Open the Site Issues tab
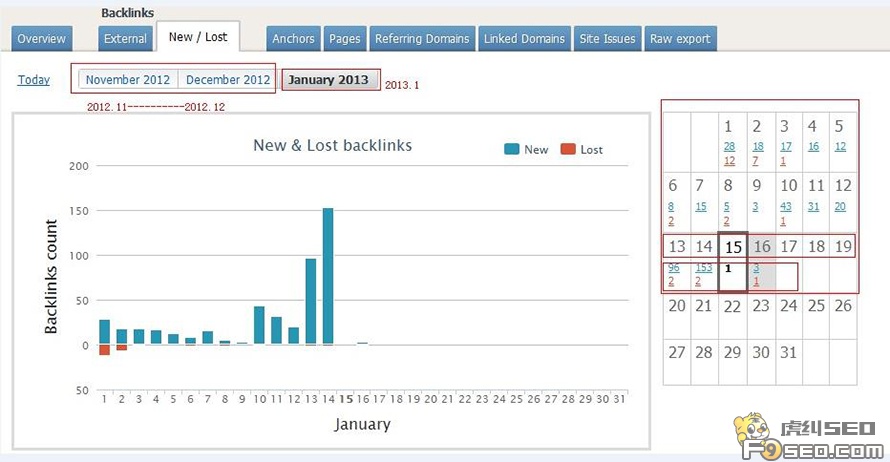This screenshot has width=890, height=462. coord(607,39)
